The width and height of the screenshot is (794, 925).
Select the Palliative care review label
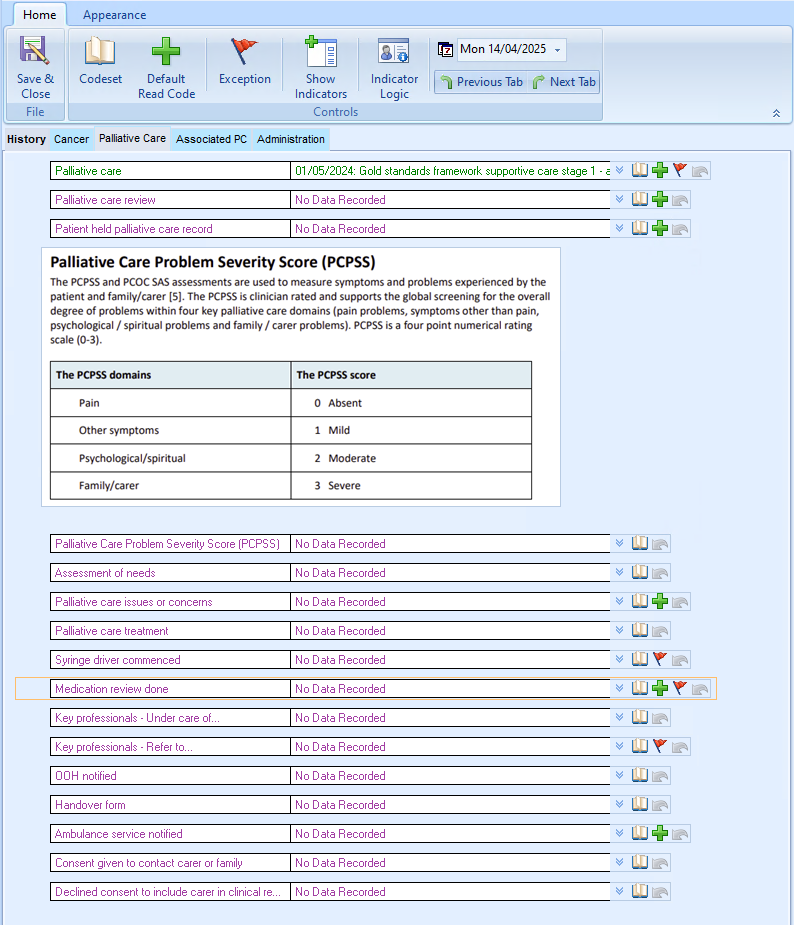(x=105, y=200)
